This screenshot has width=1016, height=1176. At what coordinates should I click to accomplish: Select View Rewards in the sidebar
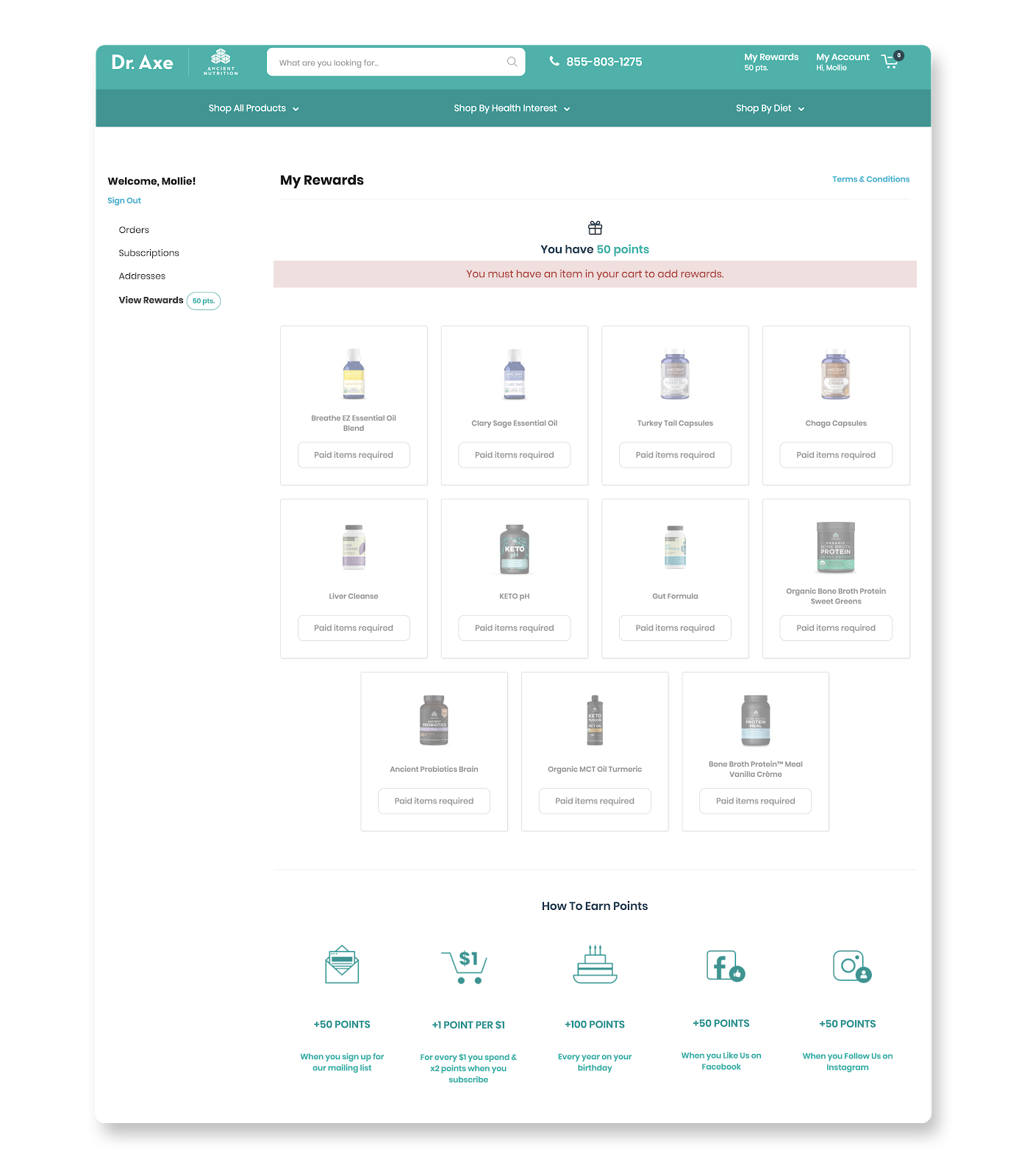151,300
